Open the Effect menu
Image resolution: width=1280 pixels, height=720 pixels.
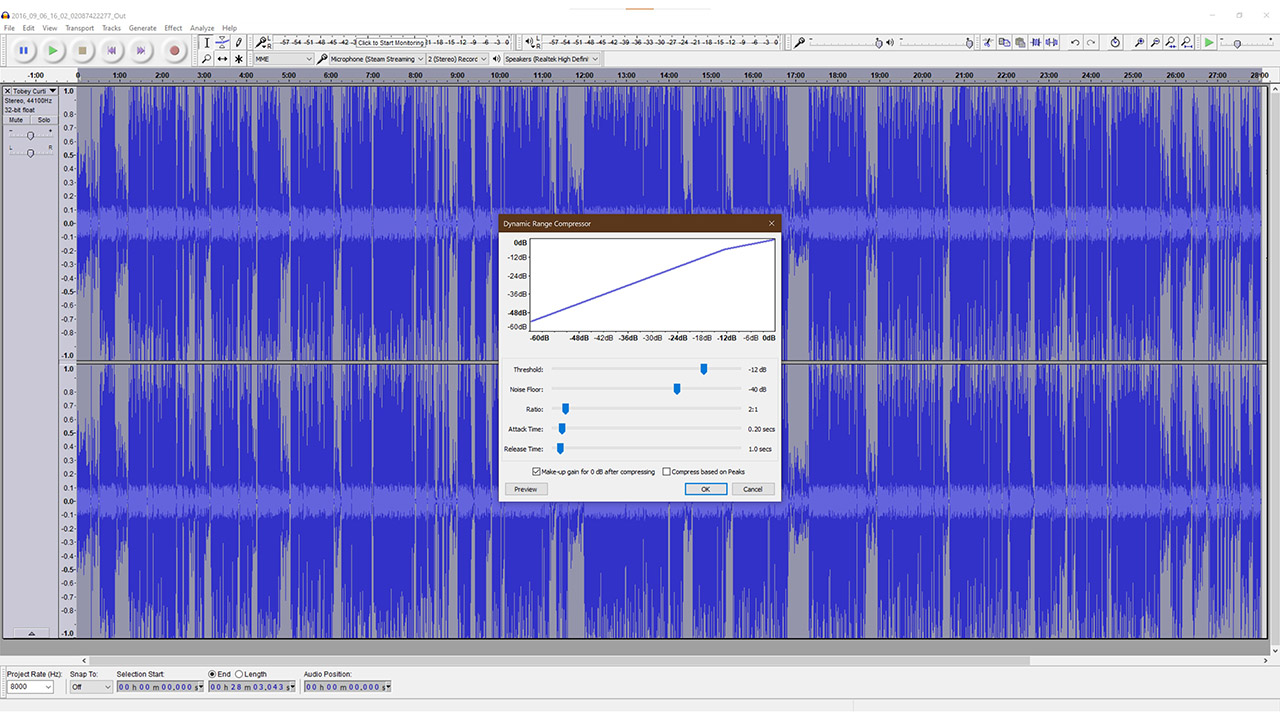[x=173, y=28]
